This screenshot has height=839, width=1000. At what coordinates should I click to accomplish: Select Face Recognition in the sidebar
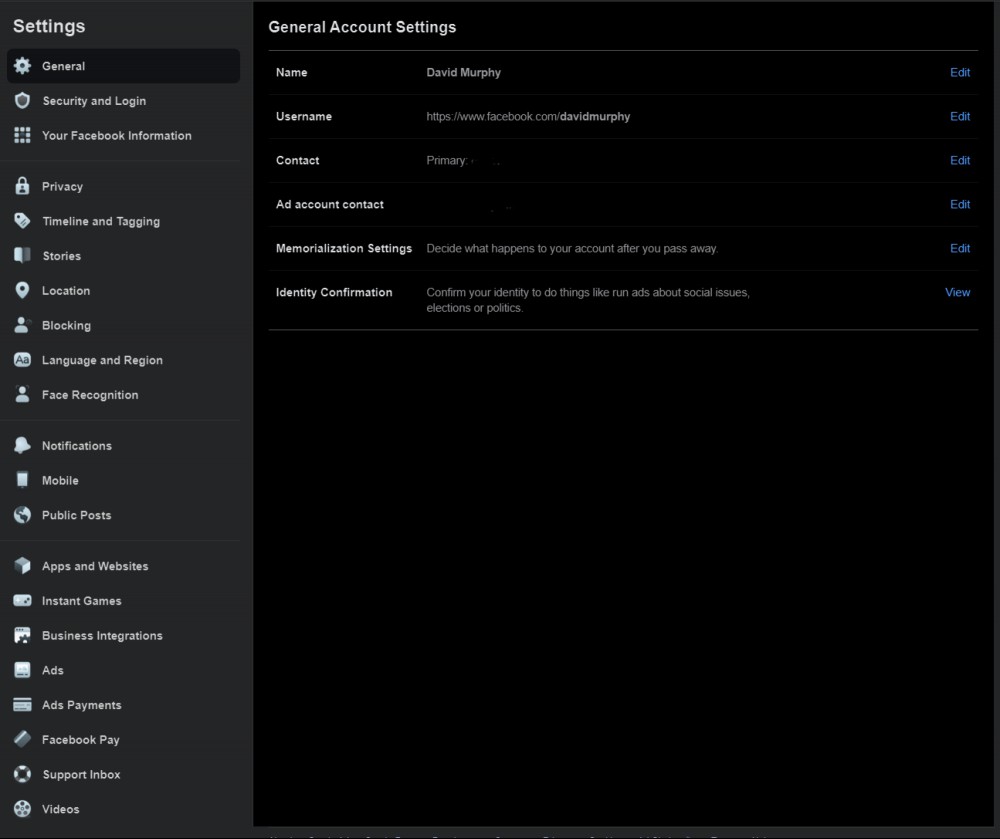click(124, 395)
